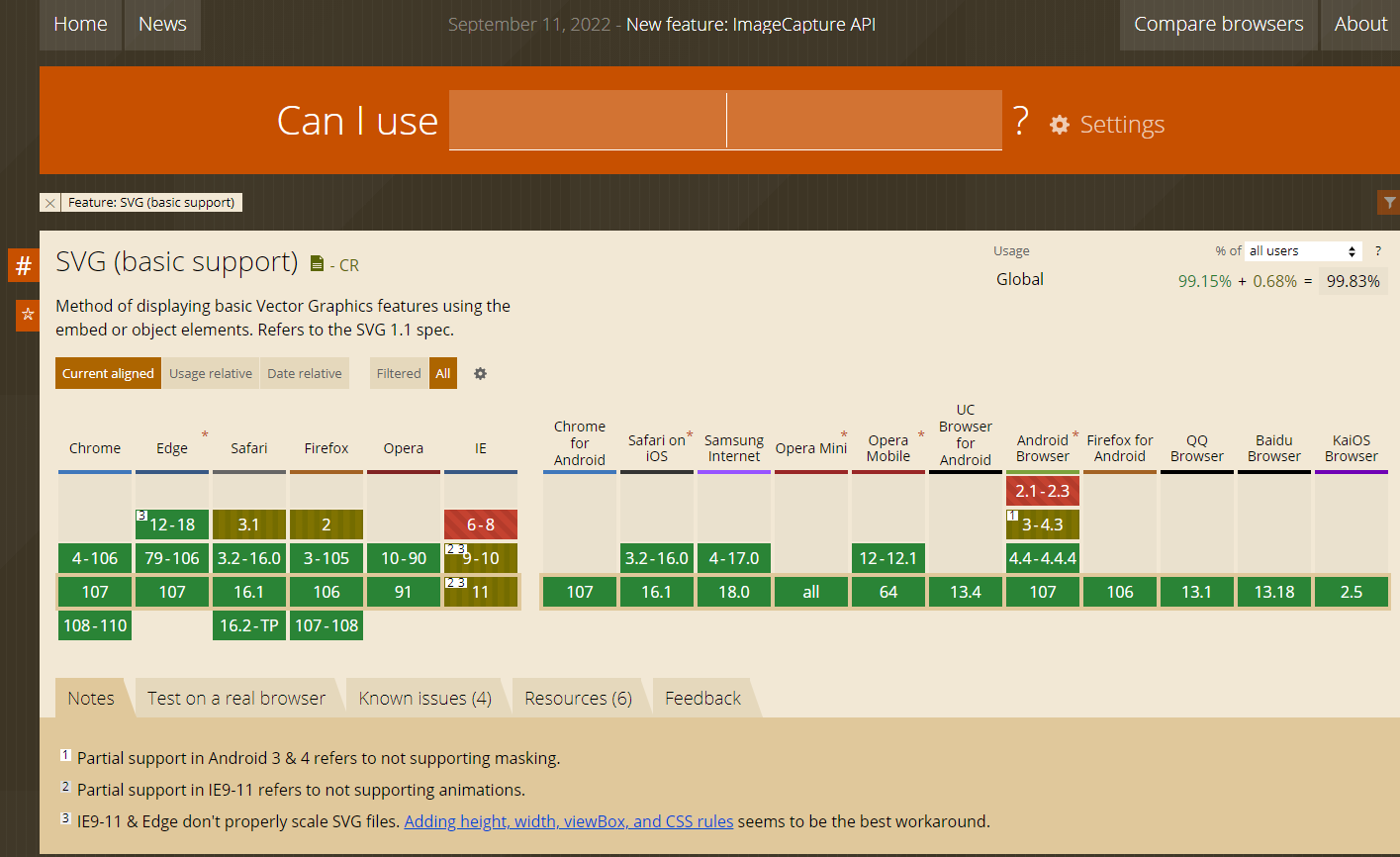Close the SVG basic support feature tag
Screen dimensions: 1400x857
(50, 203)
